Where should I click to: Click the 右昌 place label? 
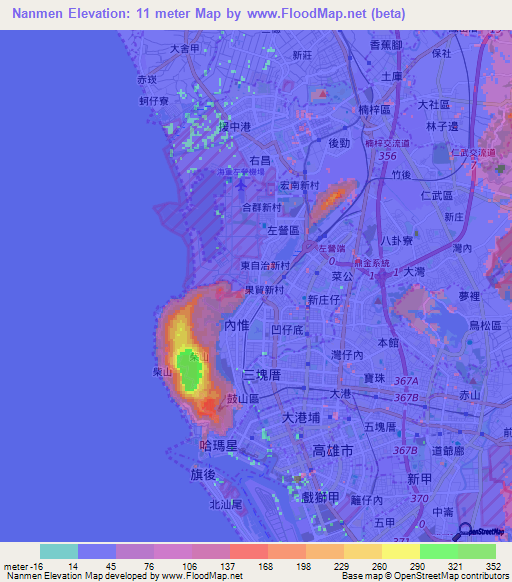[x=260, y=161]
